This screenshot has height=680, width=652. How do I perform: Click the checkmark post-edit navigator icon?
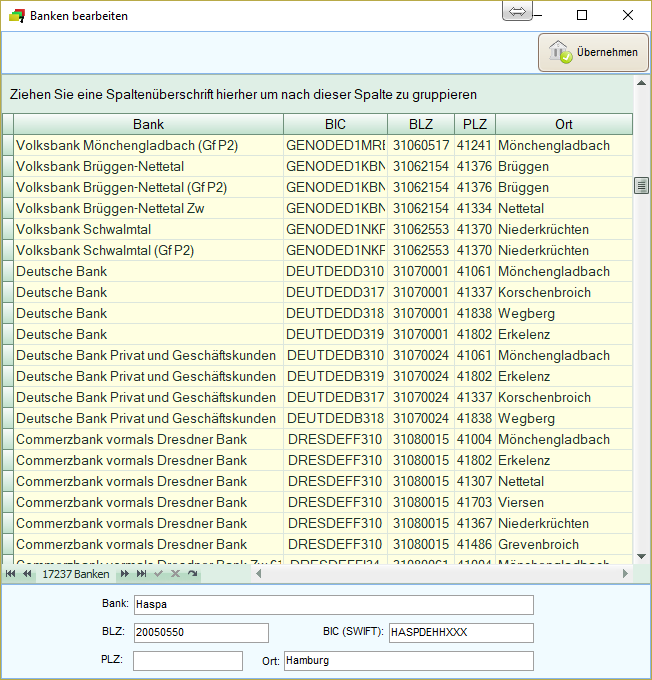[x=158, y=574]
